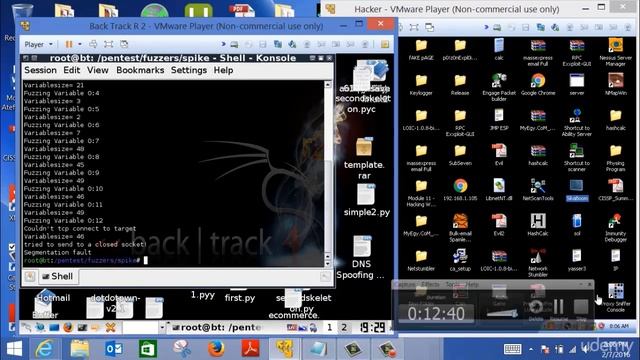The height and width of the screenshot is (360, 640).
Task: Open the Windows Start button
Action: click(x=14, y=349)
